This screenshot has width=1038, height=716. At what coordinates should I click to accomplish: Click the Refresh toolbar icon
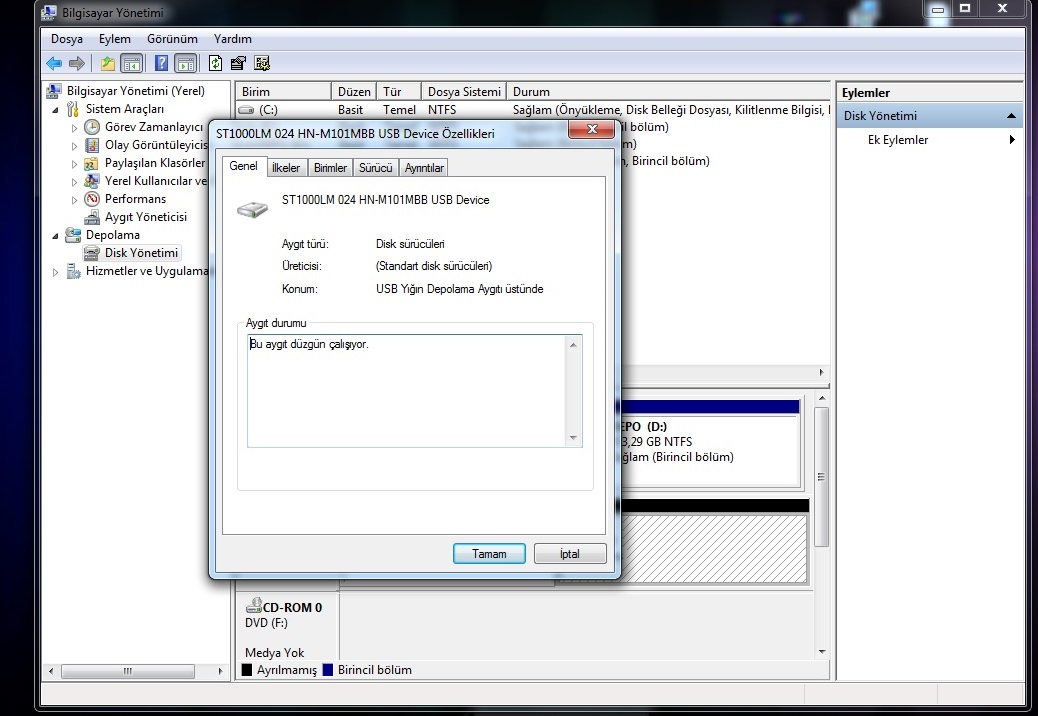click(x=215, y=63)
